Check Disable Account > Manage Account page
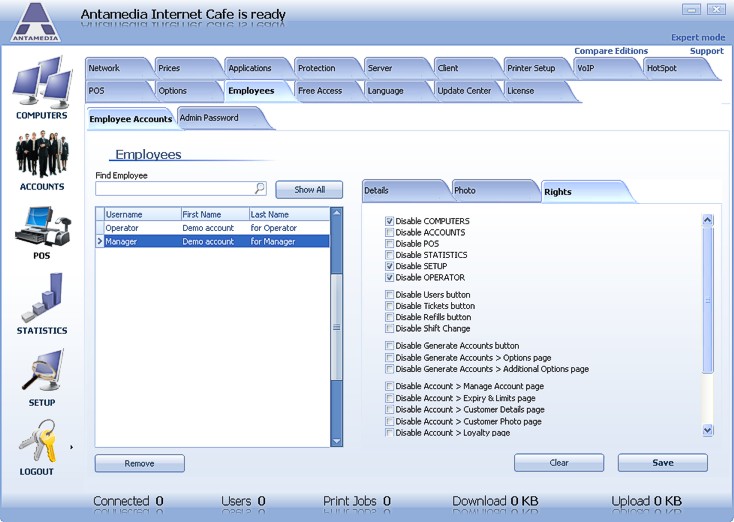Image resolution: width=734 pixels, height=522 pixels. [x=389, y=386]
